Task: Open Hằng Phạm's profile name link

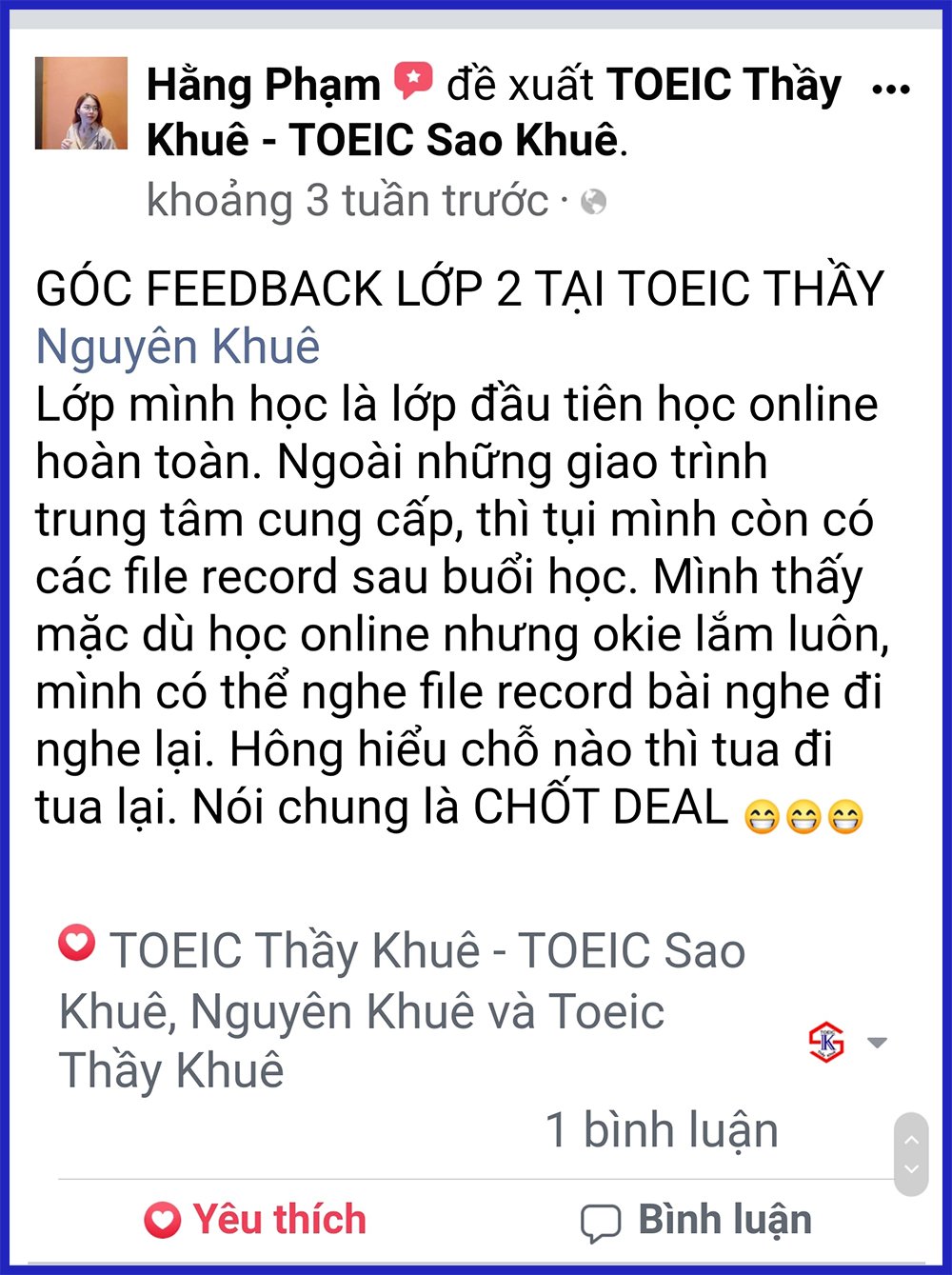Action: coord(264,85)
